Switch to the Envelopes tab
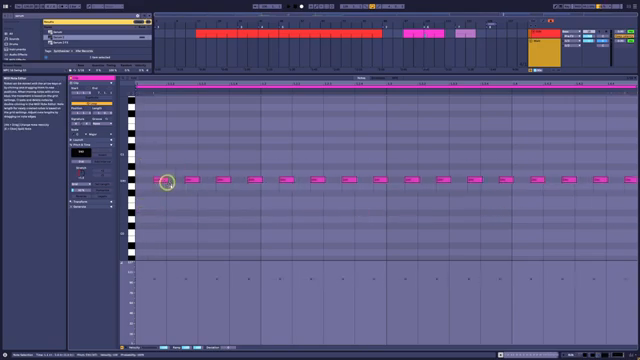Image resolution: width=640 pixels, height=360 pixels. [378, 78]
